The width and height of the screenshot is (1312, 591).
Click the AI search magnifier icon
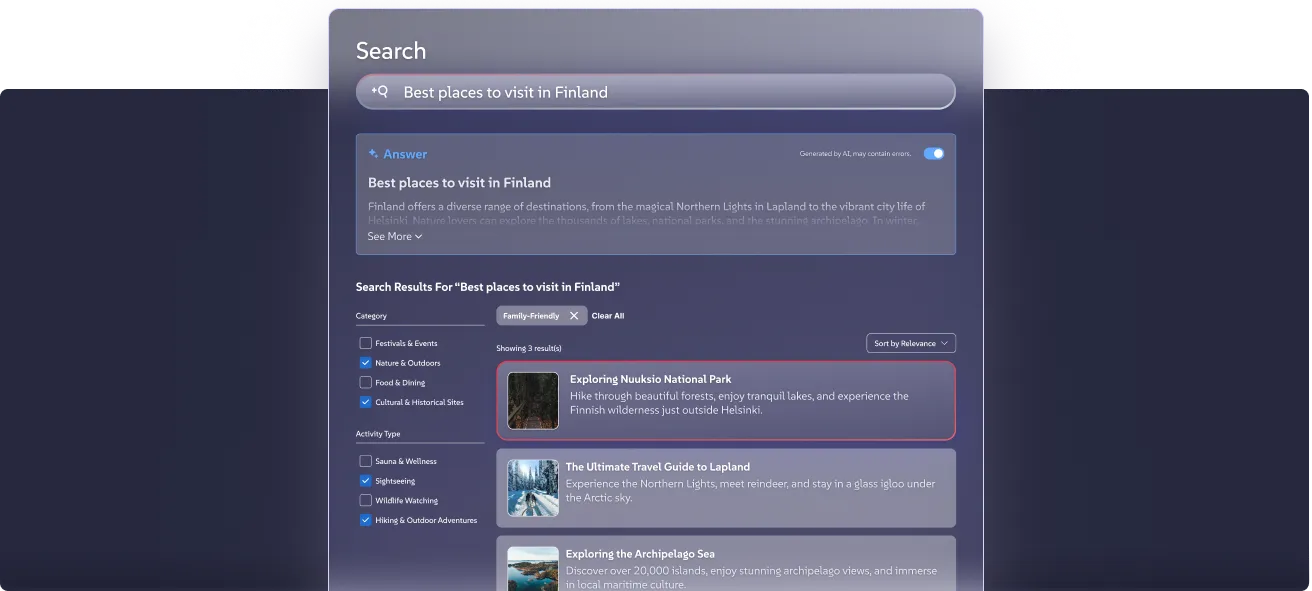379,91
